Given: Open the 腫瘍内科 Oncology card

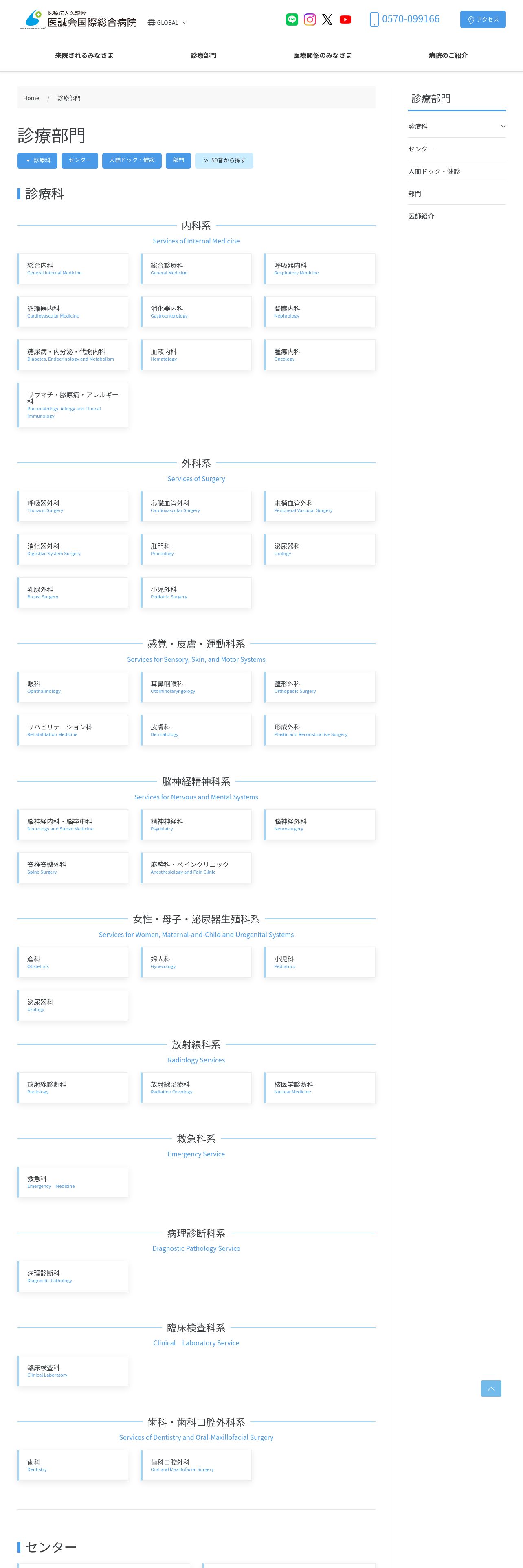Looking at the screenshot, I should 320,355.
